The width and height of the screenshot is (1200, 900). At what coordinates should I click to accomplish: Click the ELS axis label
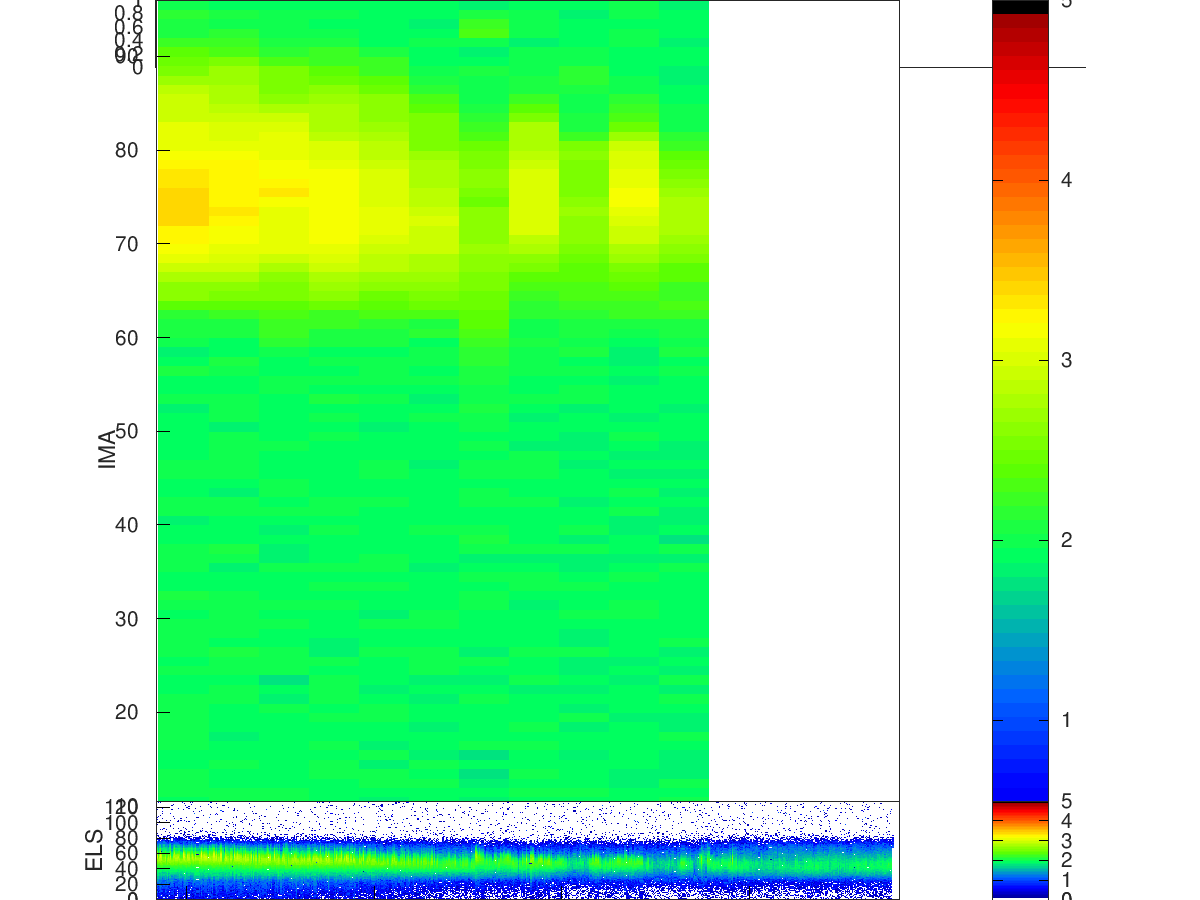coord(95,850)
